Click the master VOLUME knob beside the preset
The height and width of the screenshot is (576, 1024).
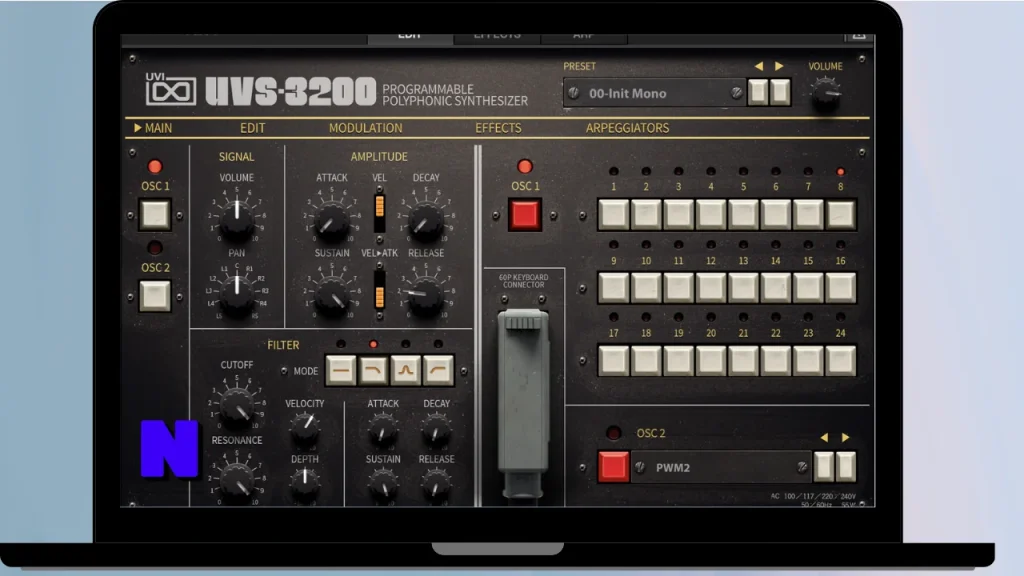click(825, 93)
